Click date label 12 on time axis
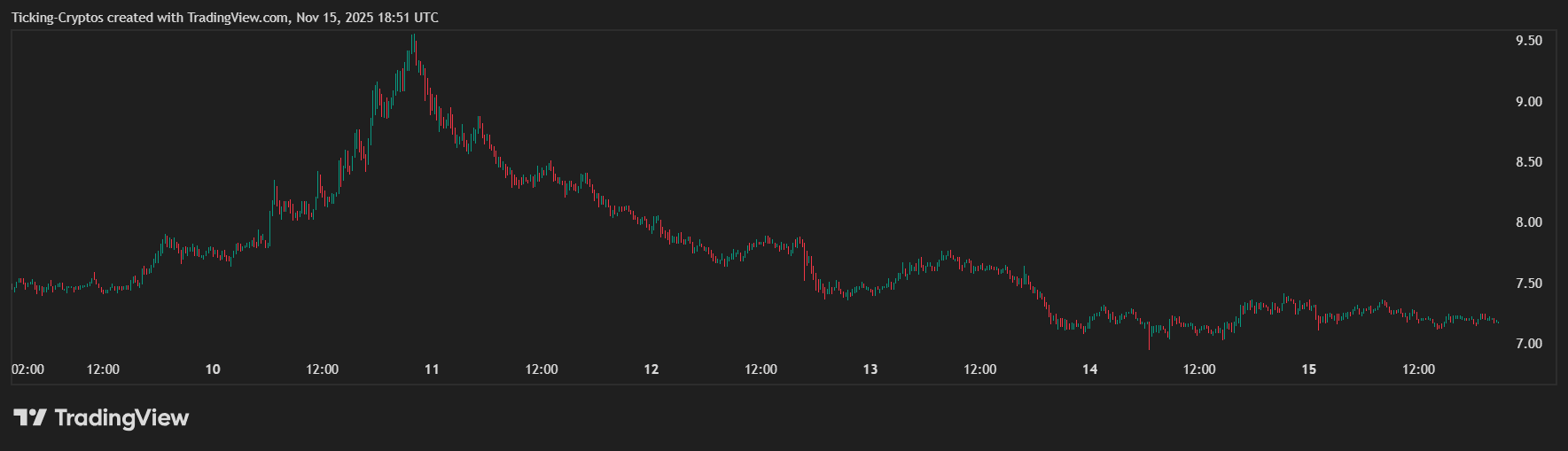The image size is (1568, 451). point(651,369)
